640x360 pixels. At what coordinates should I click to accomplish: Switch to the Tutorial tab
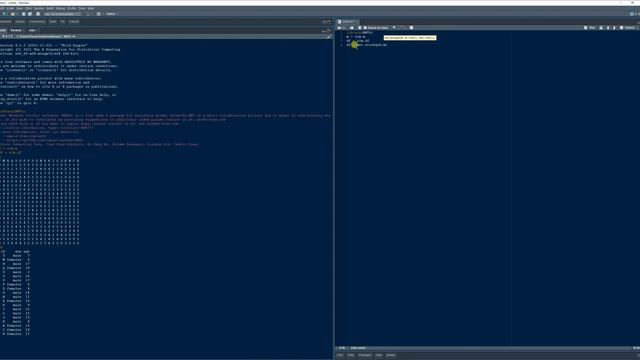click(x=73, y=22)
